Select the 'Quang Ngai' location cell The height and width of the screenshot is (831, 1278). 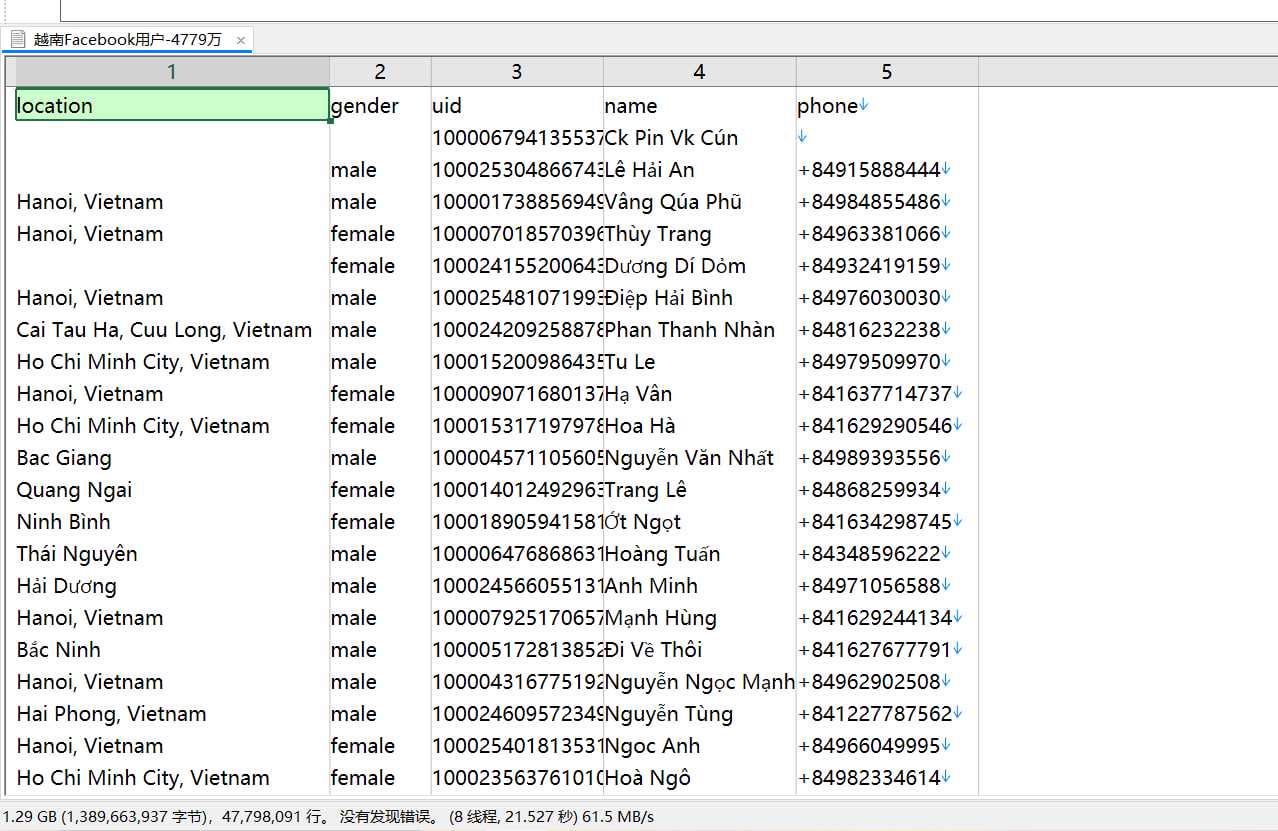pyautogui.click(x=172, y=490)
